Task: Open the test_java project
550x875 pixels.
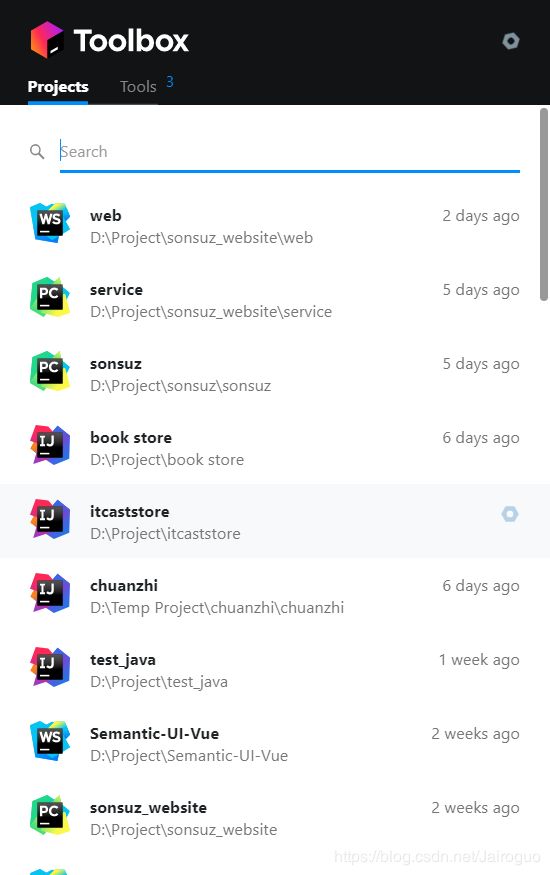Action: pyautogui.click(x=275, y=670)
